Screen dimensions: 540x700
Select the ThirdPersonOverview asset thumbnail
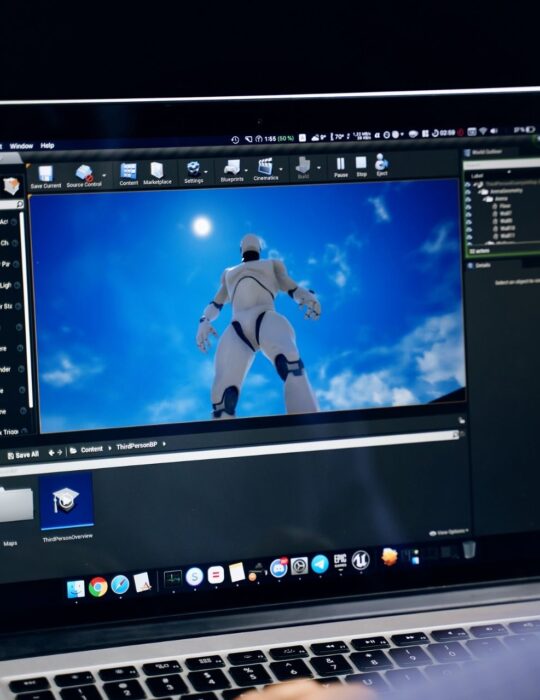tap(66, 500)
